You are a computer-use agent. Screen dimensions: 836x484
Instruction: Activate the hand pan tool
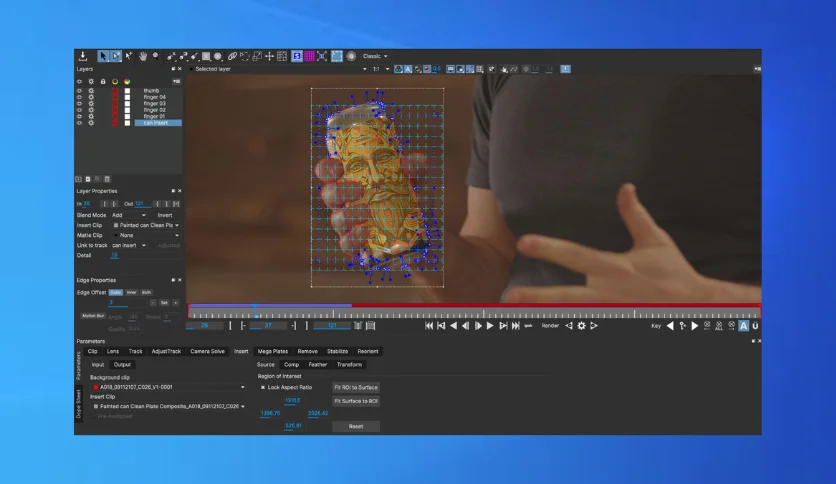pyautogui.click(x=142, y=56)
